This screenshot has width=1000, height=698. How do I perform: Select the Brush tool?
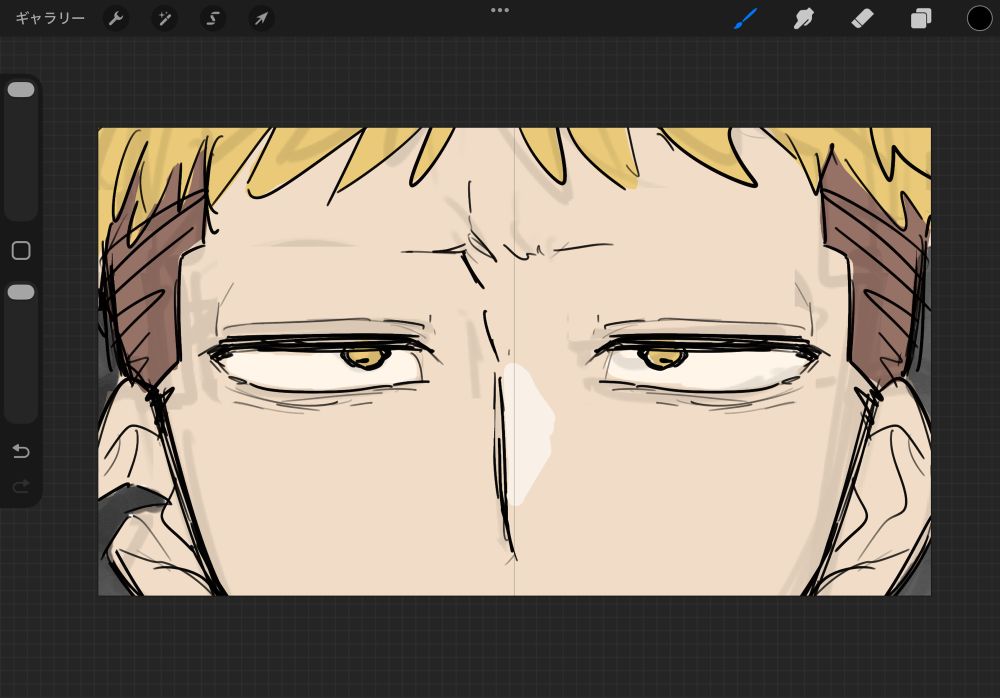tap(745, 19)
